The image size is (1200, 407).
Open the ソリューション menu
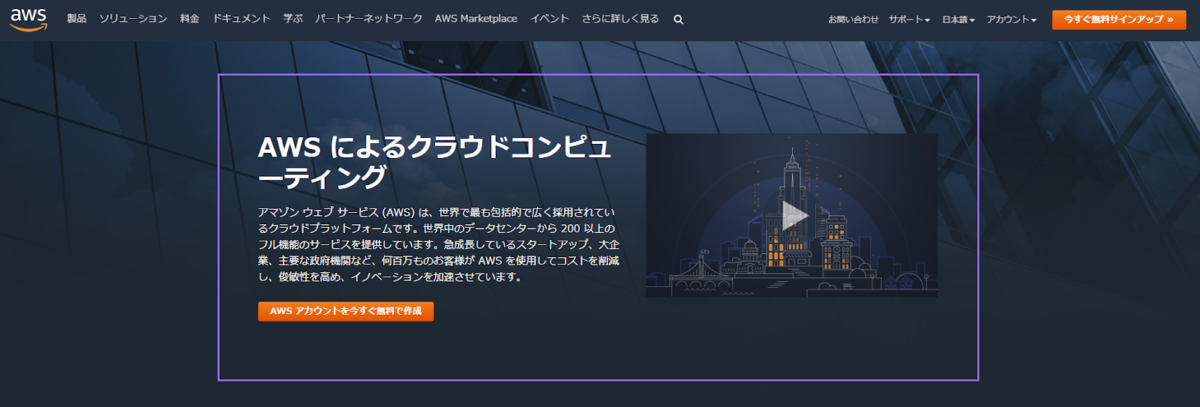(134, 19)
